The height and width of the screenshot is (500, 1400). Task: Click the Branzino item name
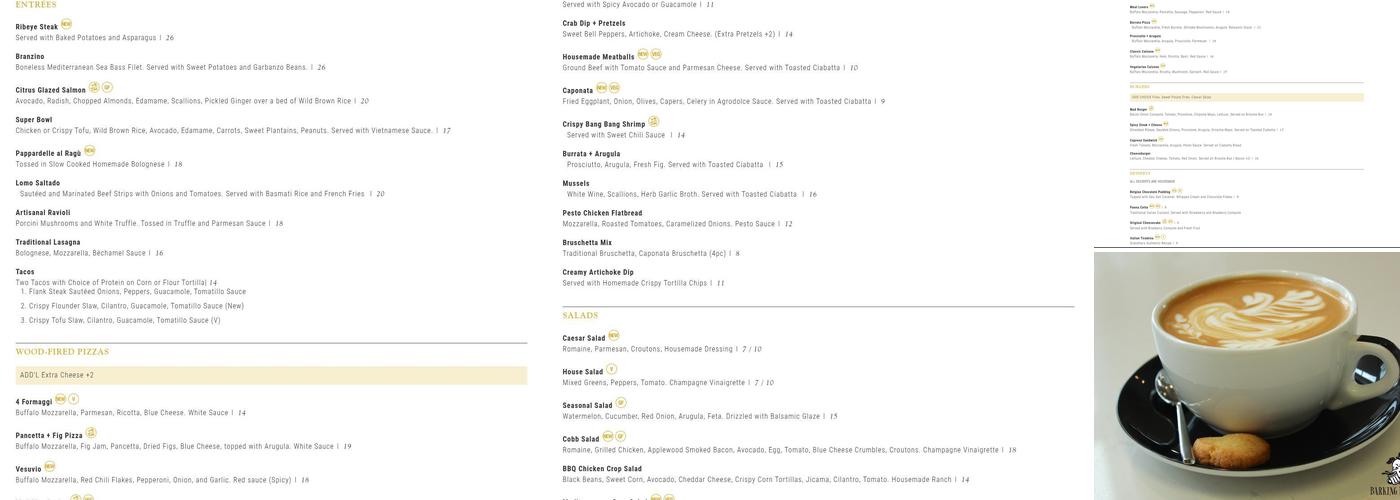[x=30, y=57]
